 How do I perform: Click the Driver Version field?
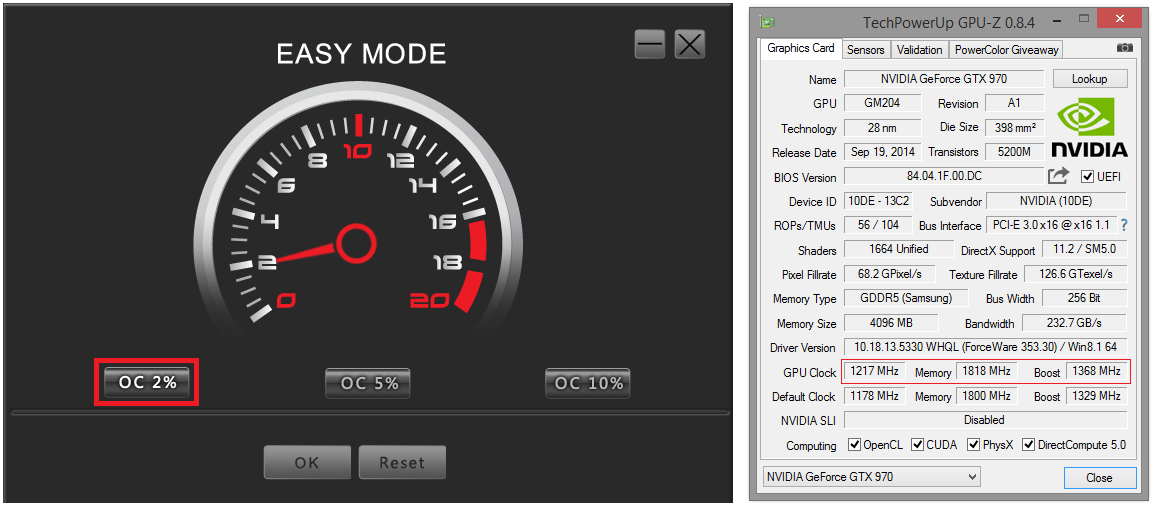click(985, 347)
